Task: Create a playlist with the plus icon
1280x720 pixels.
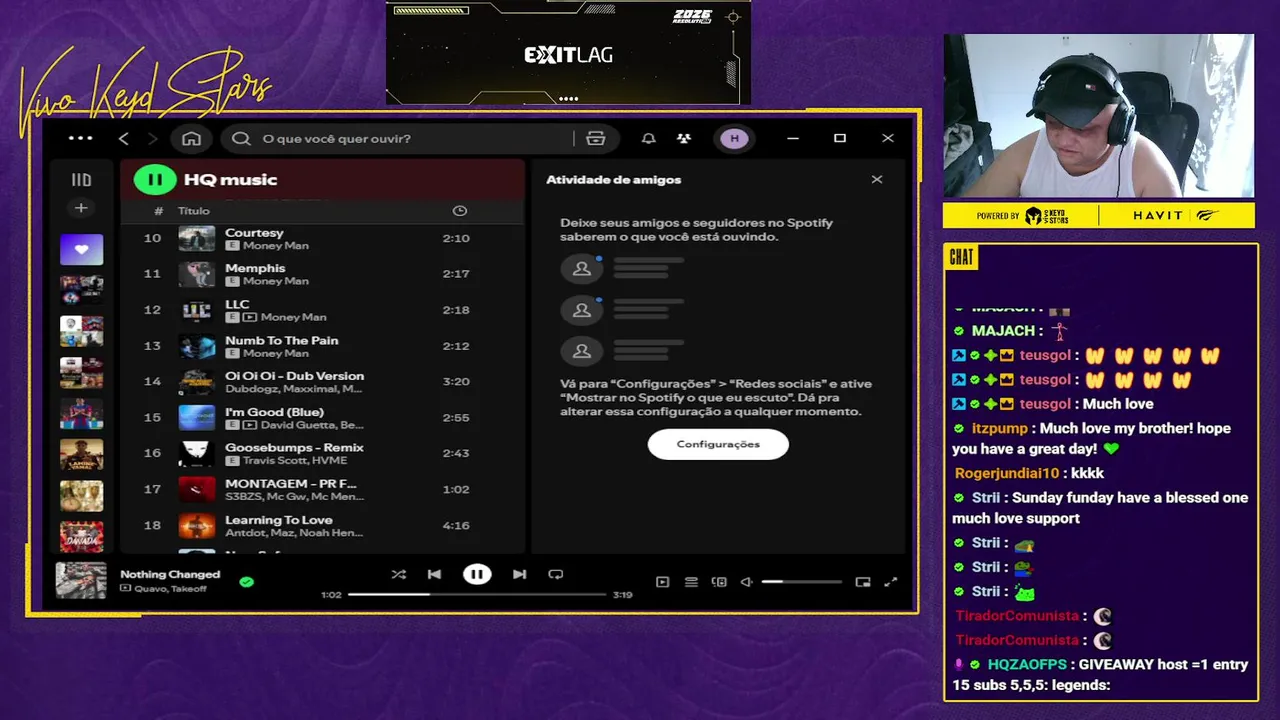Action: [81, 208]
